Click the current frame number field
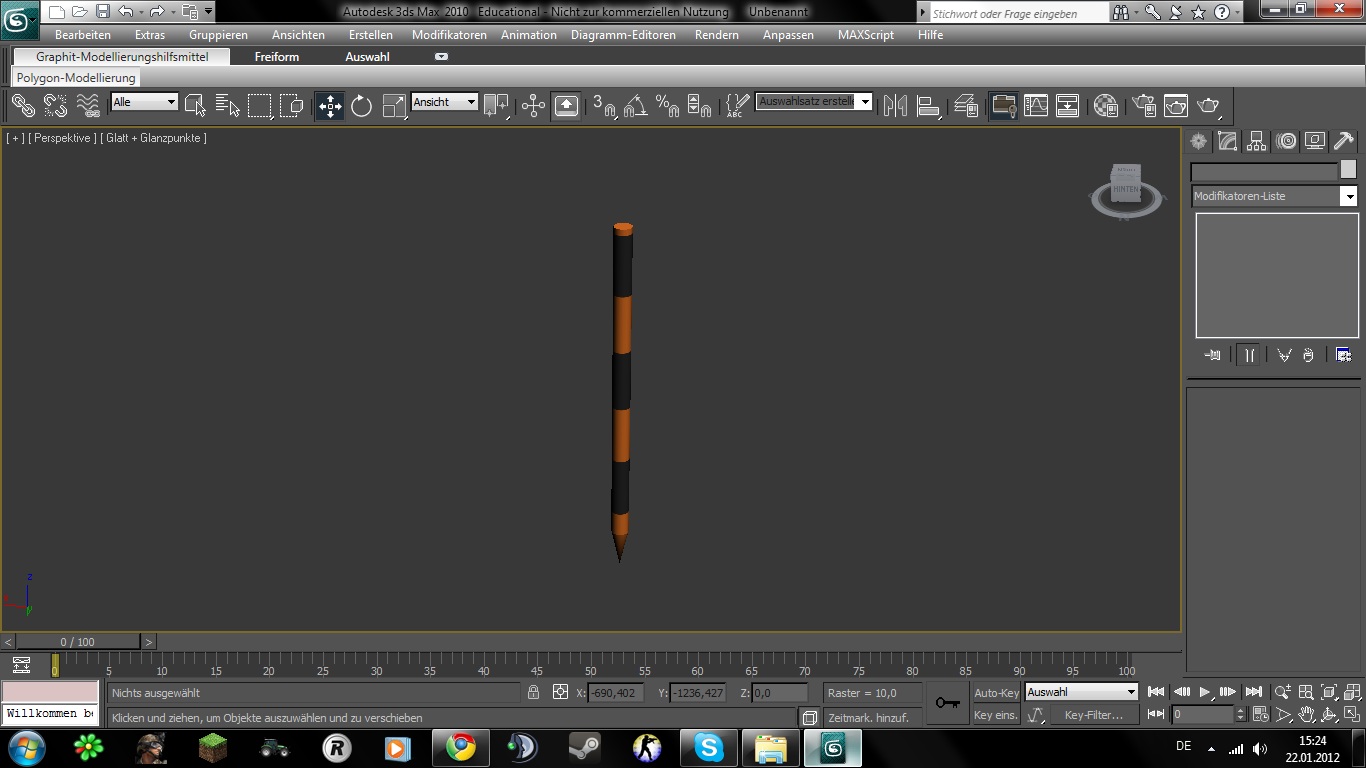The image size is (1366, 768). [x=1203, y=714]
